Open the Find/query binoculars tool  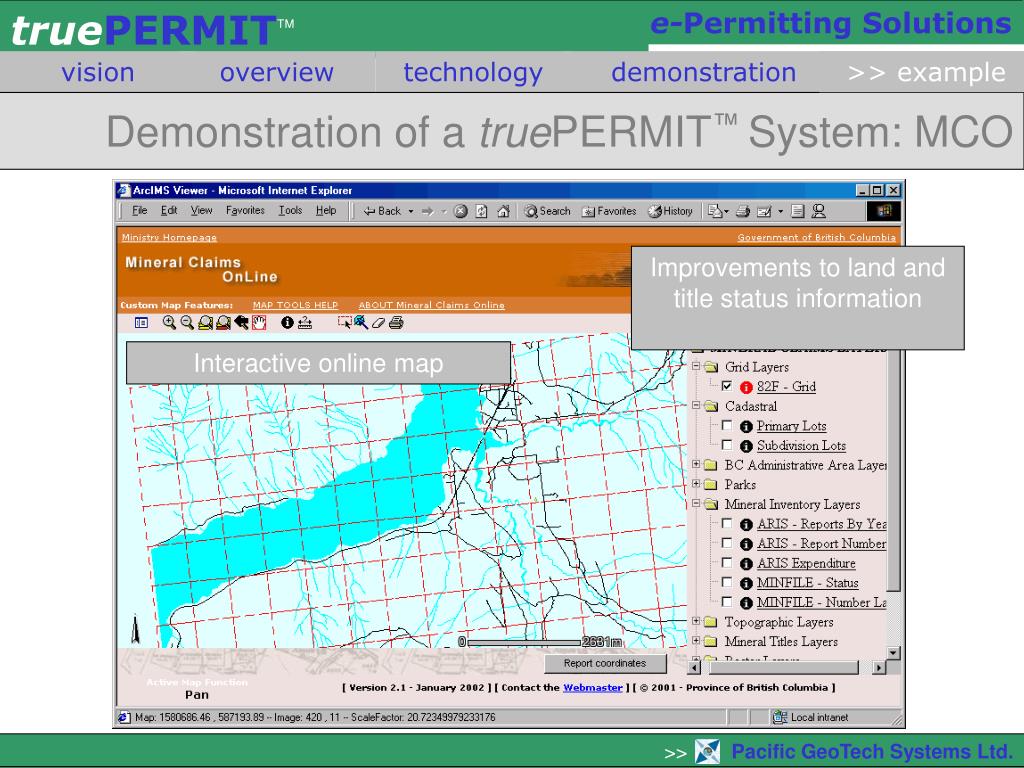(x=360, y=323)
